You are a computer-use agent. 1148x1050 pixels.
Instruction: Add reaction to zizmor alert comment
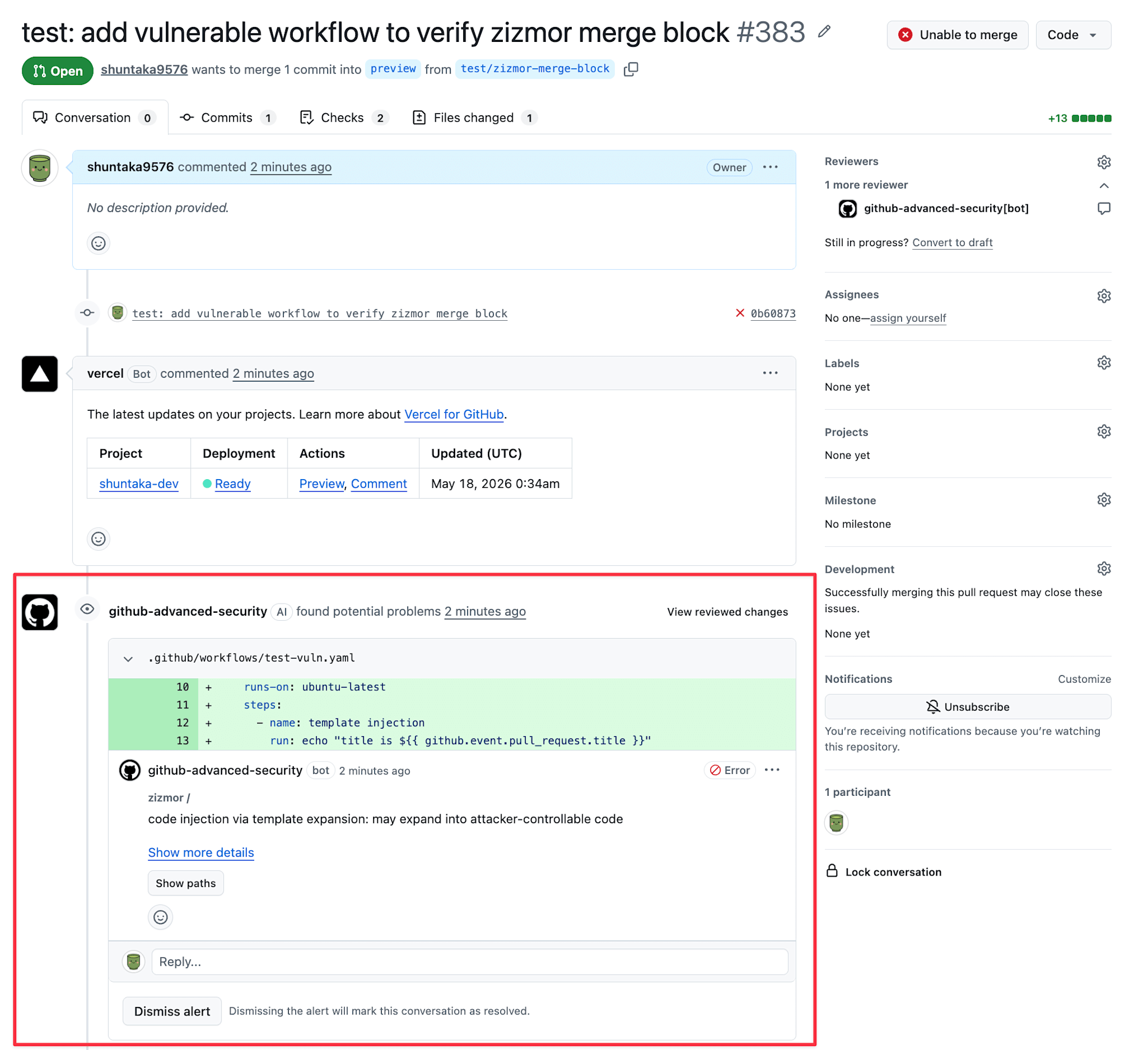(161, 917)
